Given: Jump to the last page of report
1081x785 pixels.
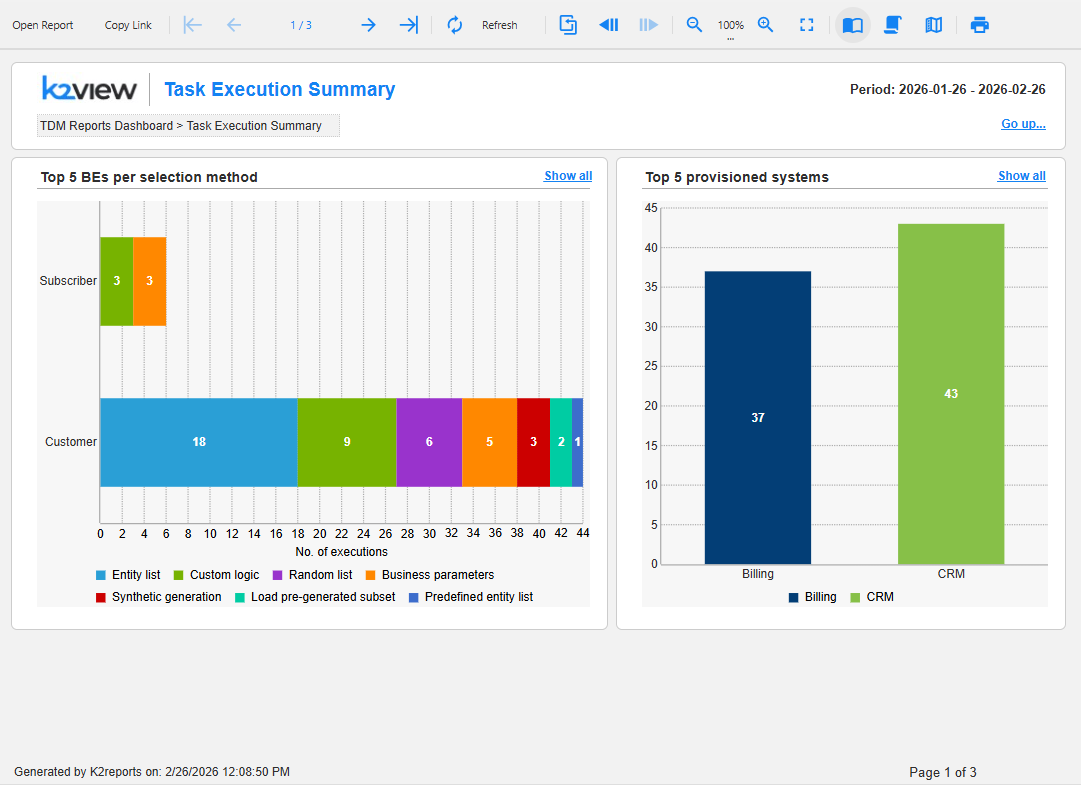Looking at the screenshot, I should (x=408, y=25).
